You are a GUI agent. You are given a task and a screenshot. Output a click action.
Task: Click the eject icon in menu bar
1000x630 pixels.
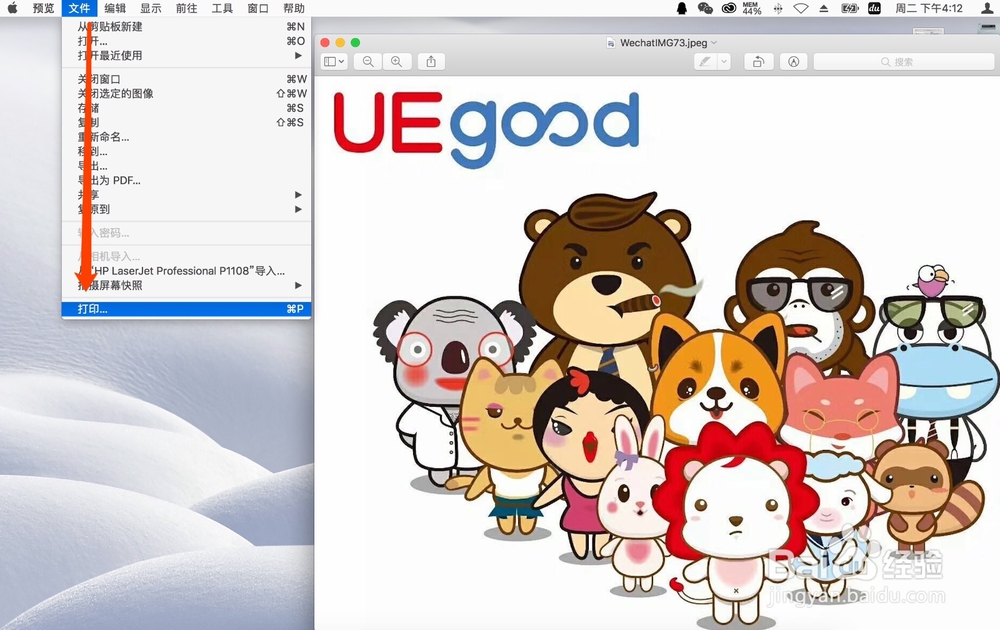click(x=824, y=8)
